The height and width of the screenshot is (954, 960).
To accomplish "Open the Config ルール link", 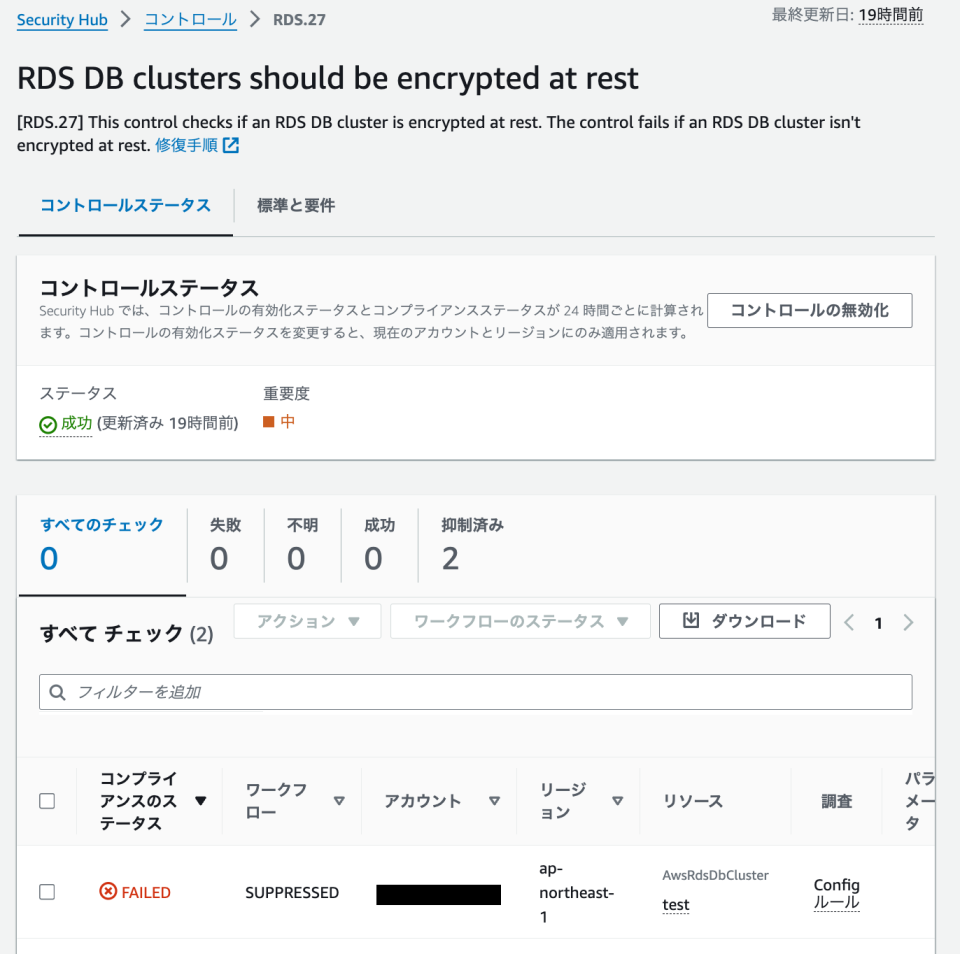I will coord(836,893).
